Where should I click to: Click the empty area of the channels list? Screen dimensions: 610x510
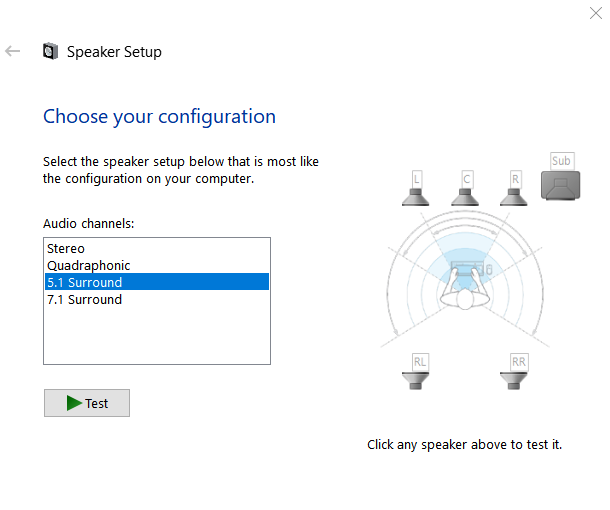pyautogui.click(x=157, y=337)
